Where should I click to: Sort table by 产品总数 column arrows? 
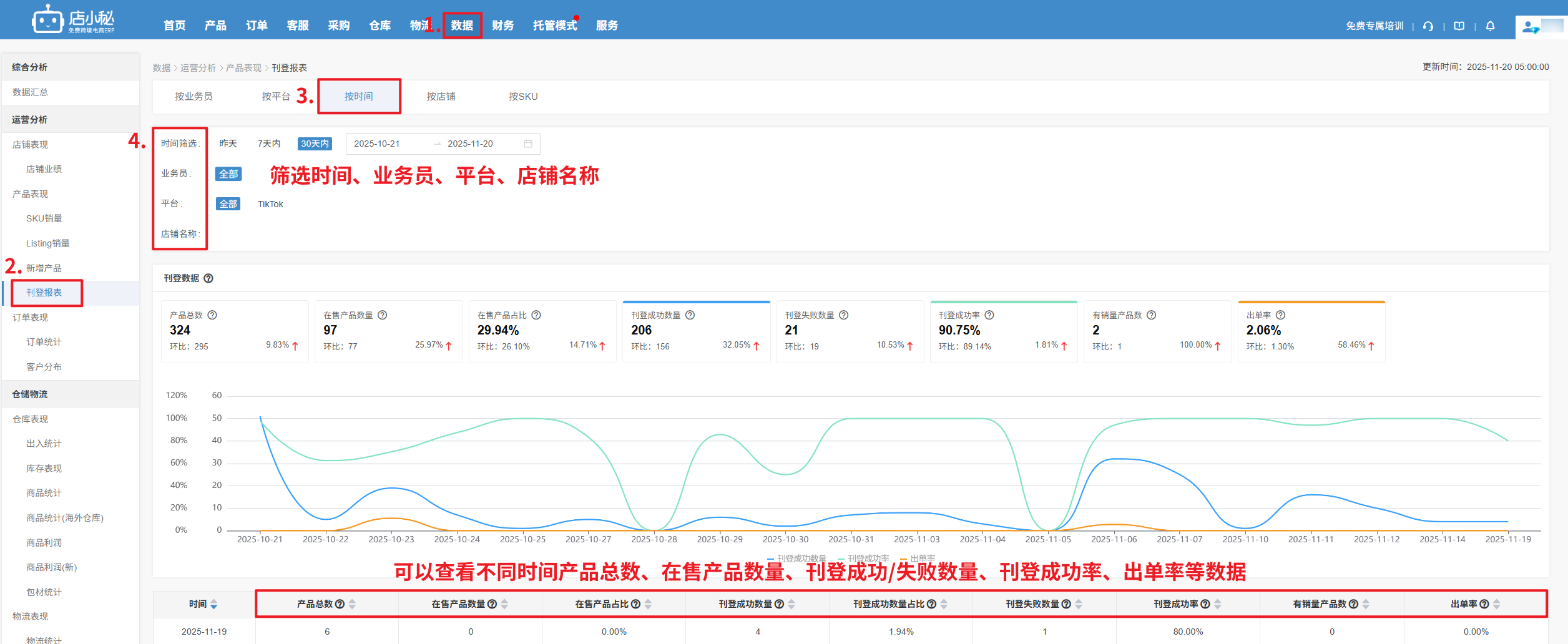point(352,604)
